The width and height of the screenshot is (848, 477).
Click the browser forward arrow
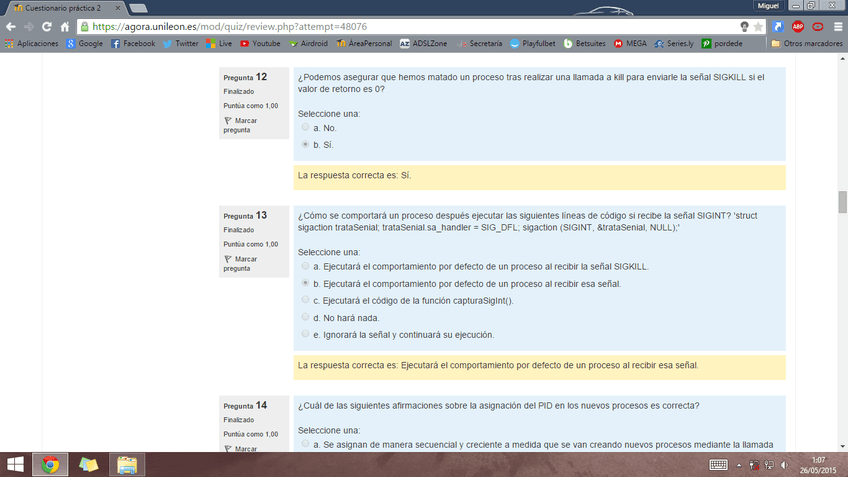tap(29, 26)
